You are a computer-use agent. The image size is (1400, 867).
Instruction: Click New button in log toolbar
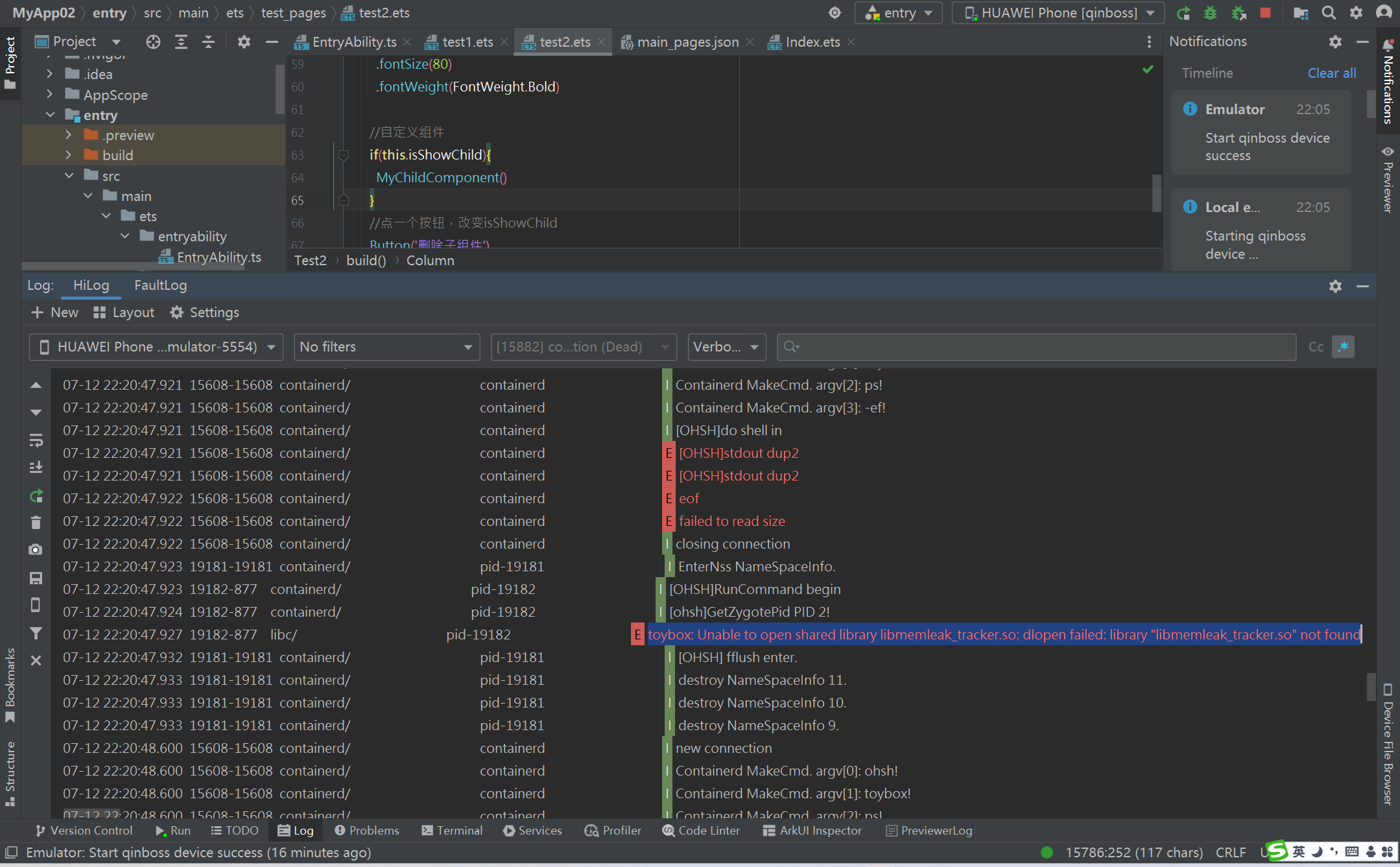point(55,313)
